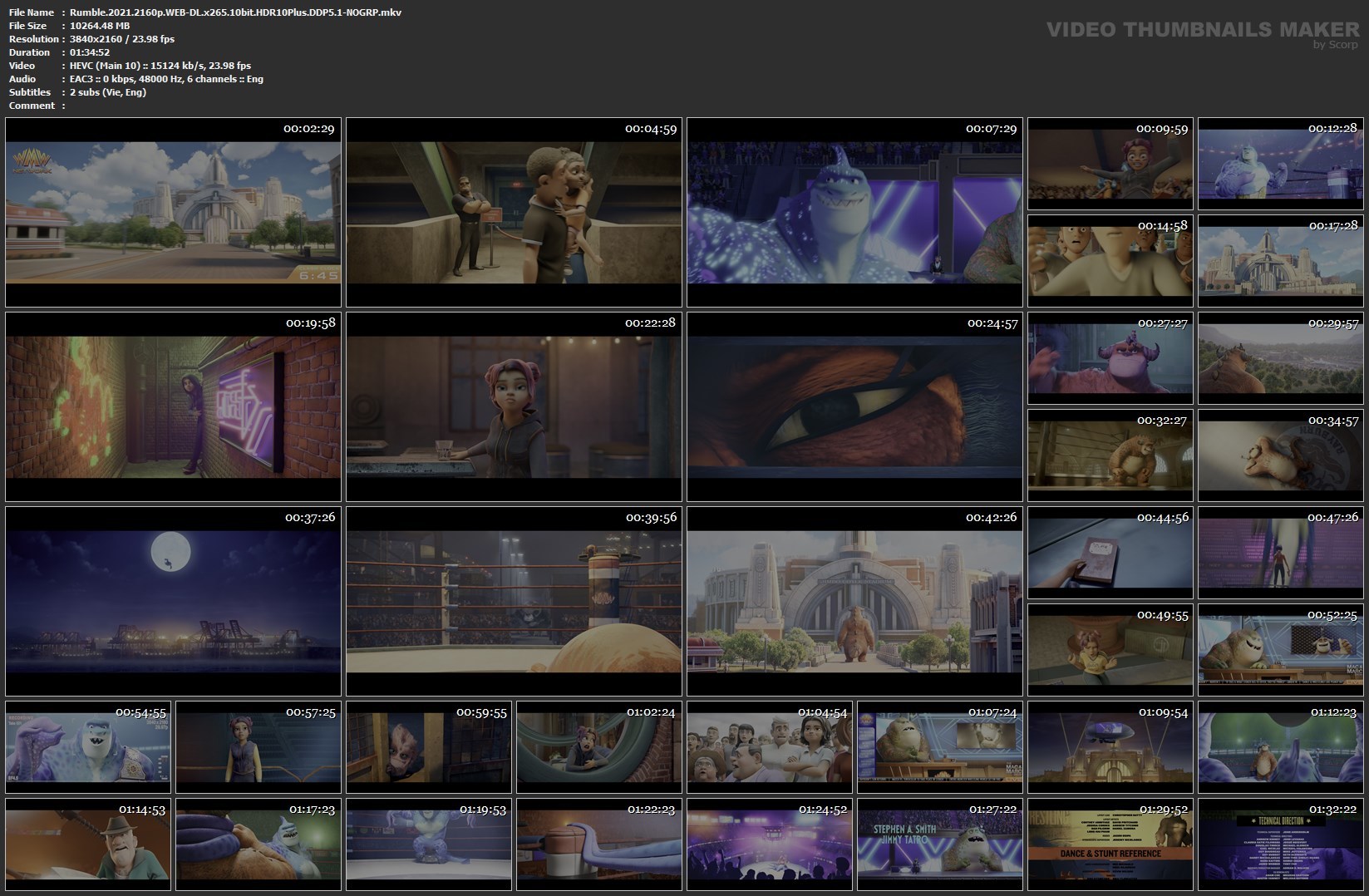Image resolution: width=1369 pixels, height=896 pixels.
Task: Open the thumbnail at 00:02:29
Action: tap(173, 213)
